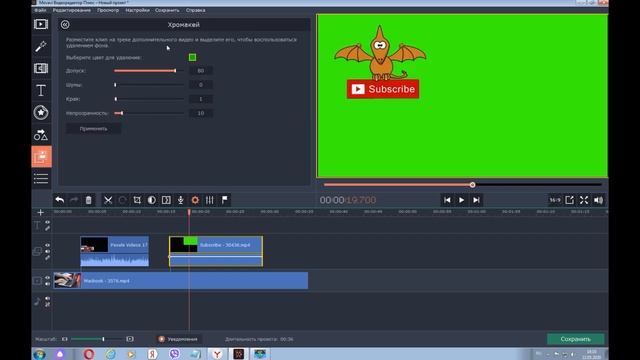Zoom out the timeline using the small scale icon
640x360 pixels.
pos(64,339)
